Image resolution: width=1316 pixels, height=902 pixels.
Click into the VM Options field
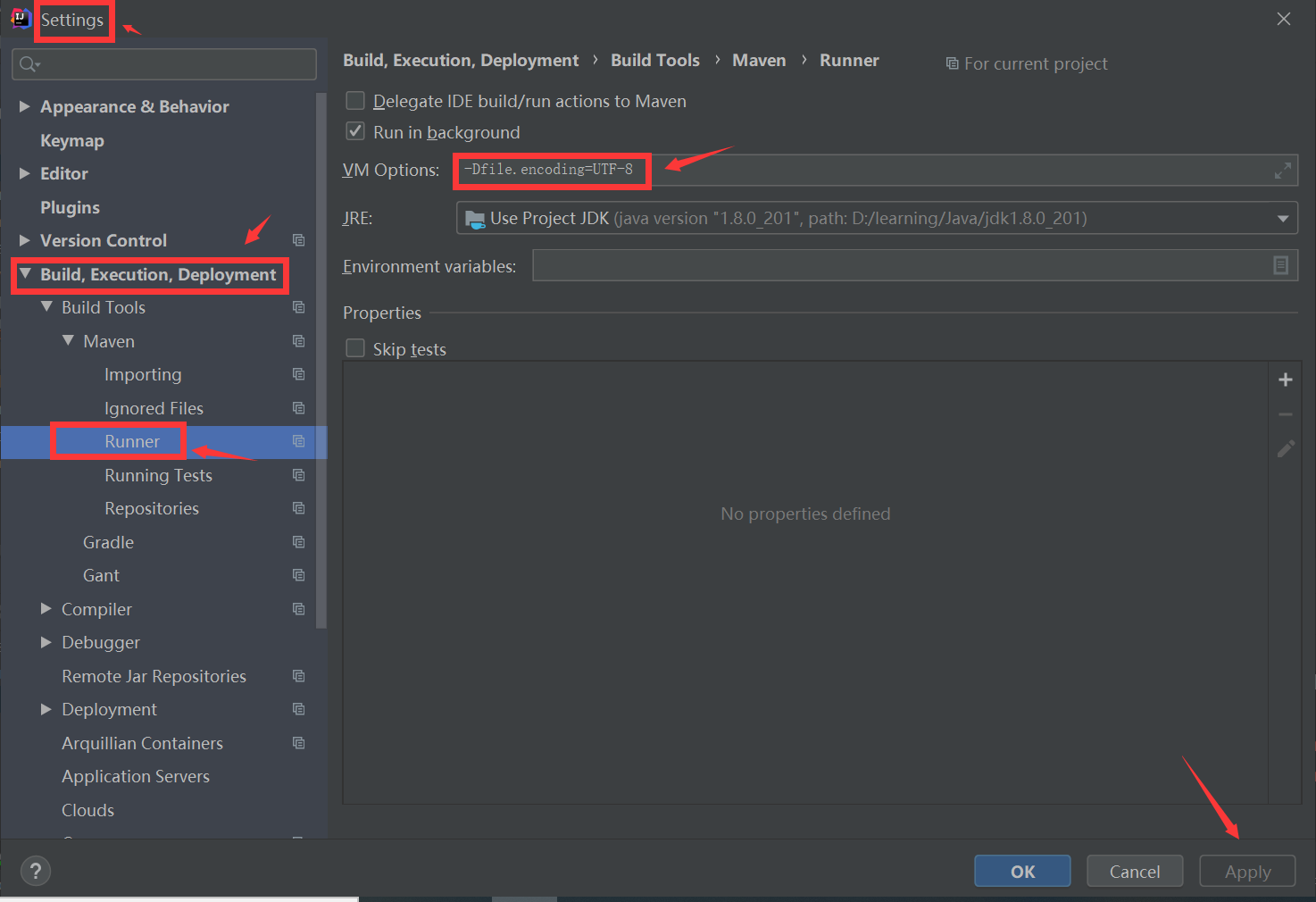(x=876, y=170)
